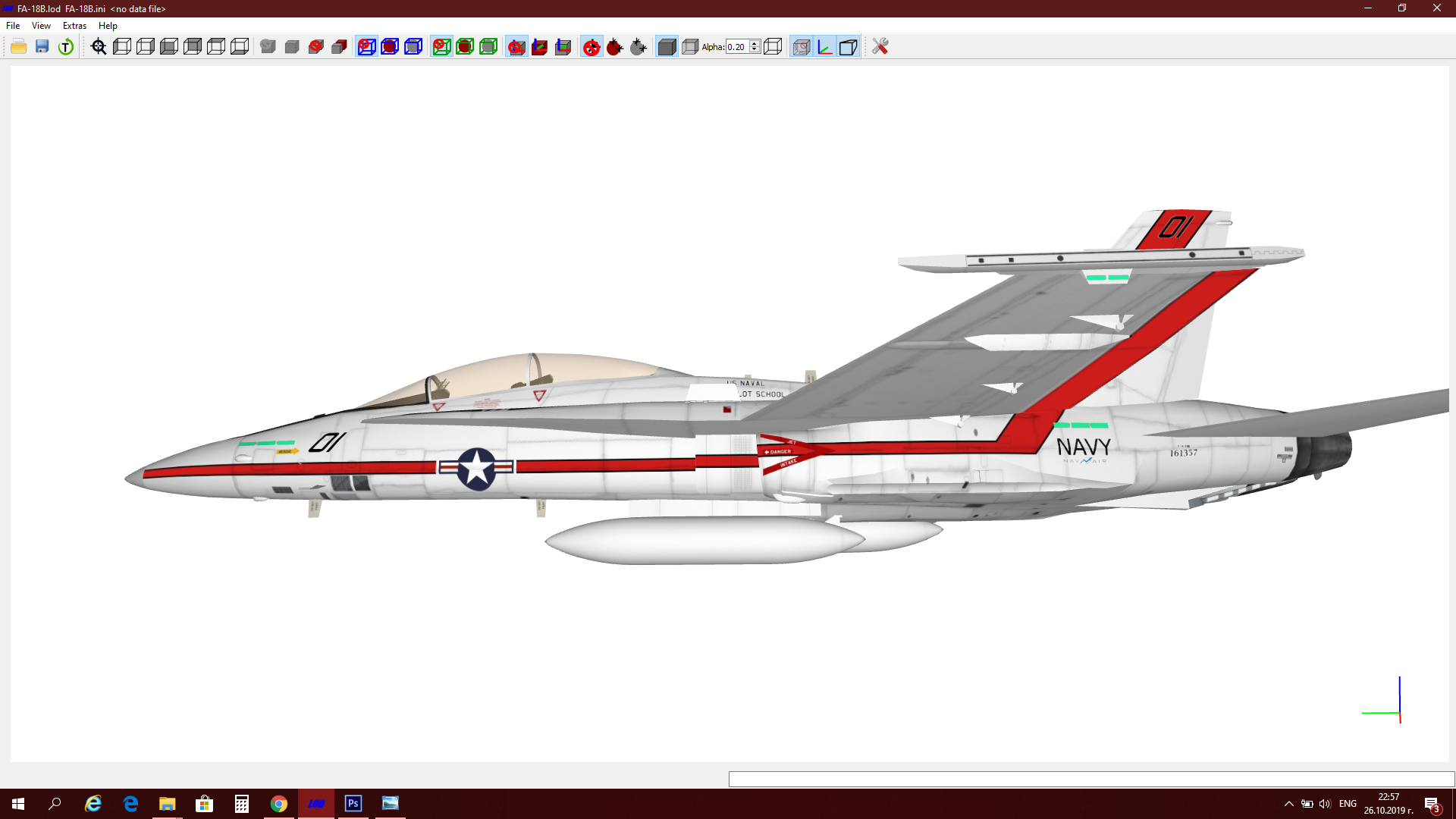Toggle the axis display icon in toolbar
This screenshot has height=819, width=1456.
tap(825, 47)
